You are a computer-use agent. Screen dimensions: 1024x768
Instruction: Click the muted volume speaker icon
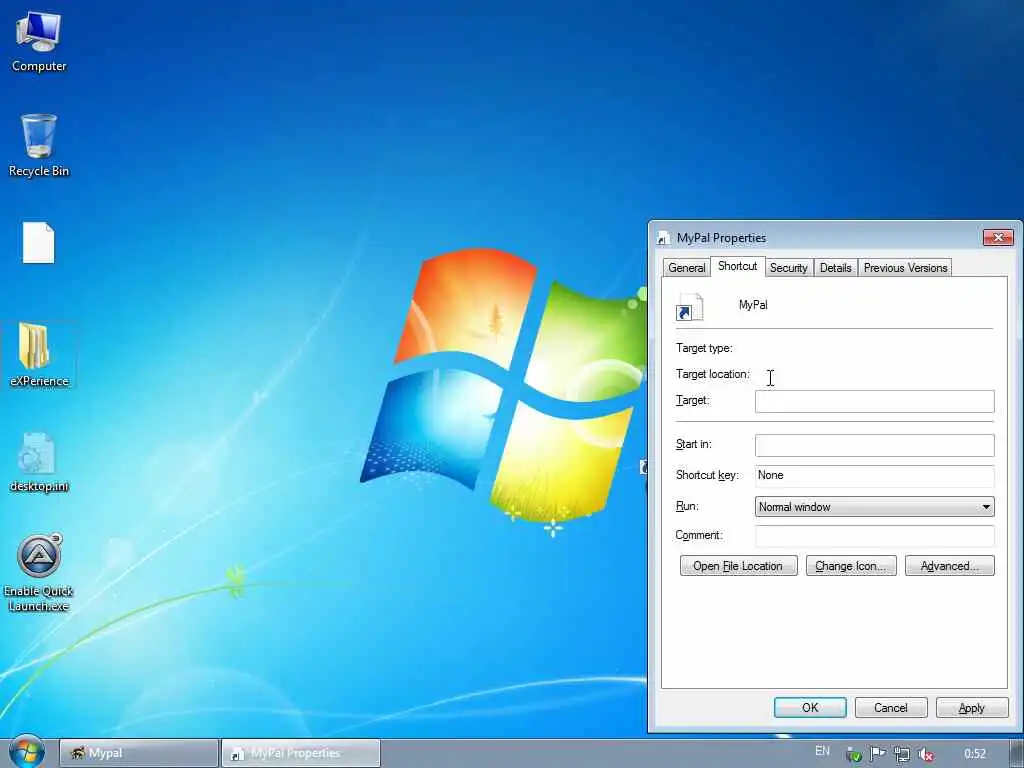coord(925,754)
